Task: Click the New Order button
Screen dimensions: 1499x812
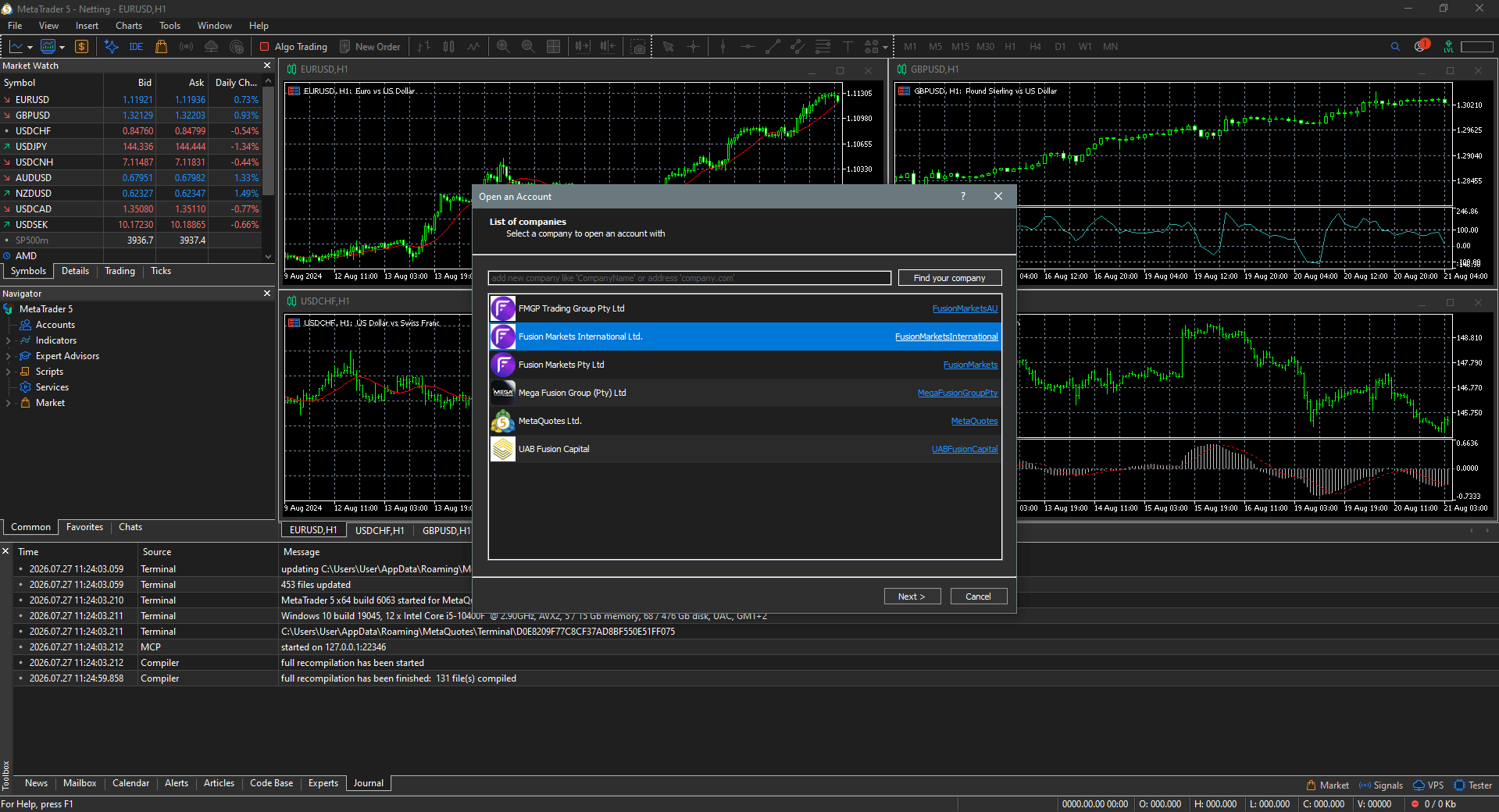Action: [369, 47]
